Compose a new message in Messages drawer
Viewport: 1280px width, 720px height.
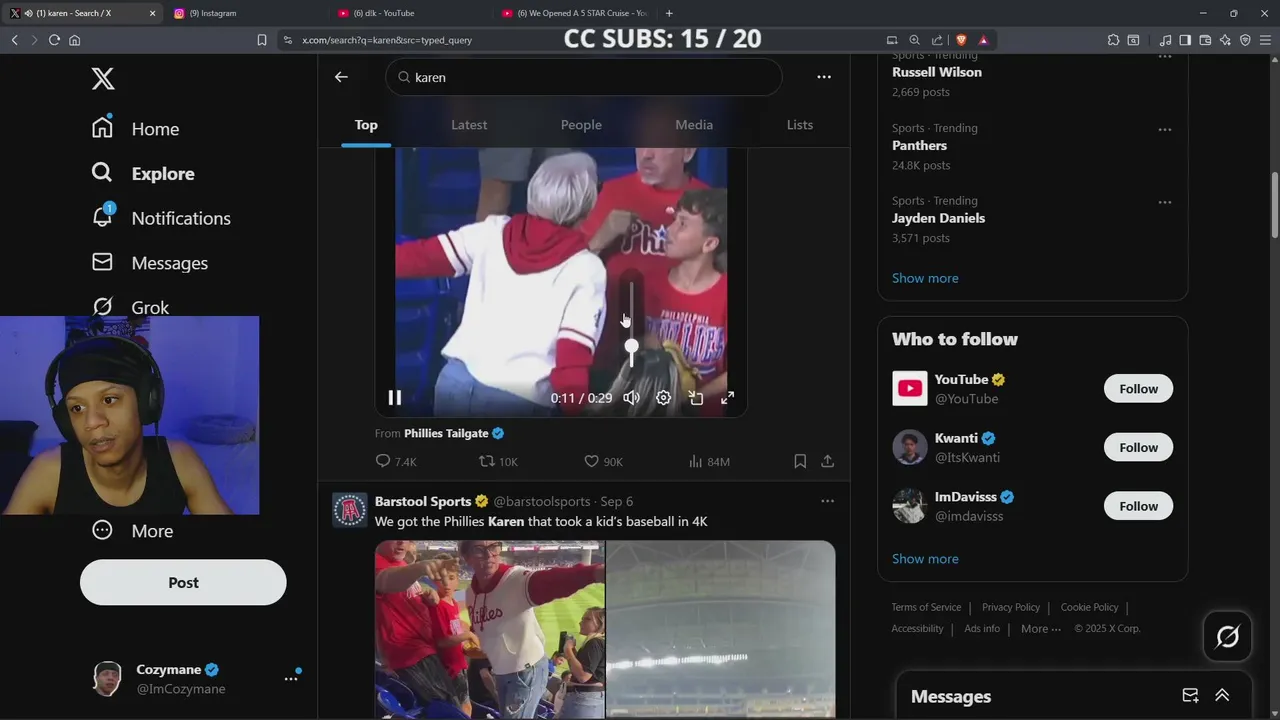pyautogui.click(x=1190, y=696)
